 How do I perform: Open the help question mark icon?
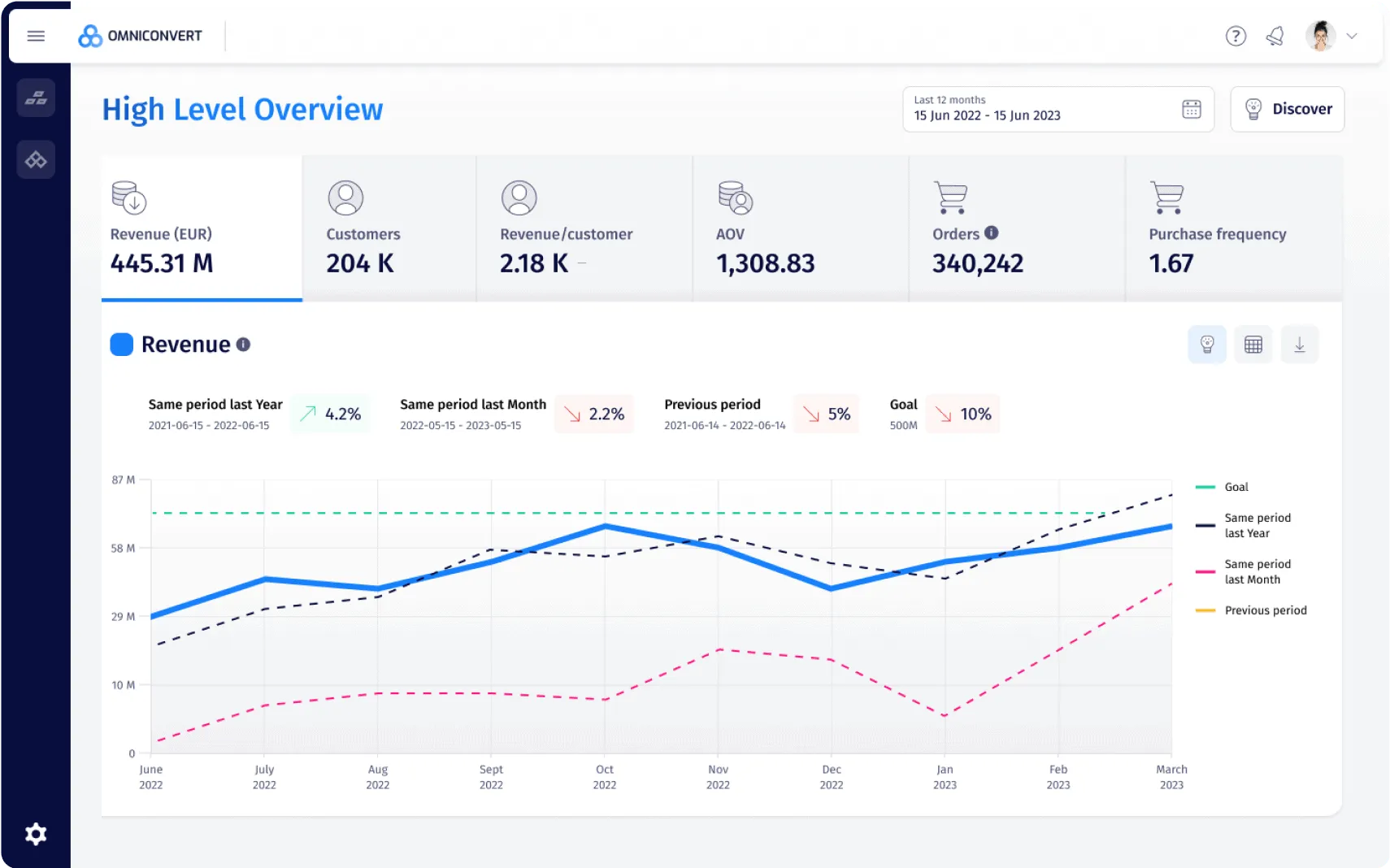(x=1236, y=36)
